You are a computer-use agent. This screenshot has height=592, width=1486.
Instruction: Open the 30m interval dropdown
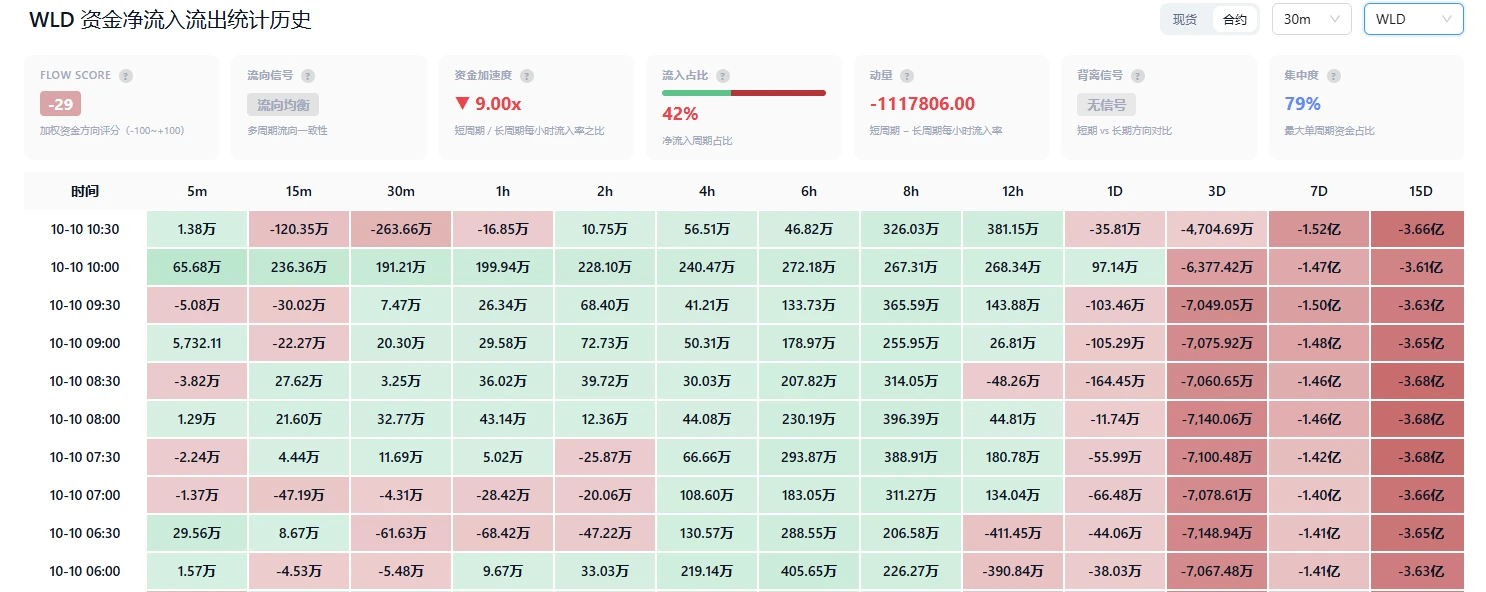1311,19
